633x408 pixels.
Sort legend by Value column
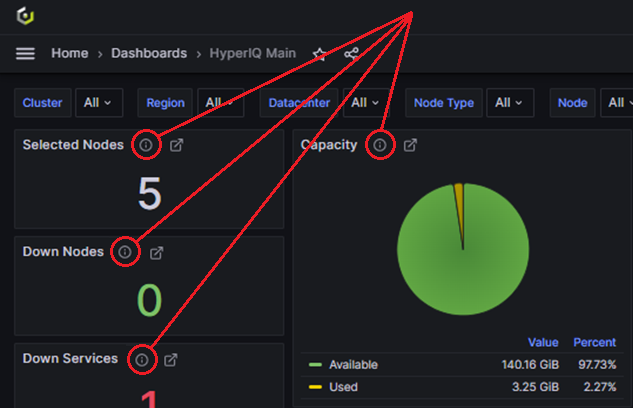[543, 342]
